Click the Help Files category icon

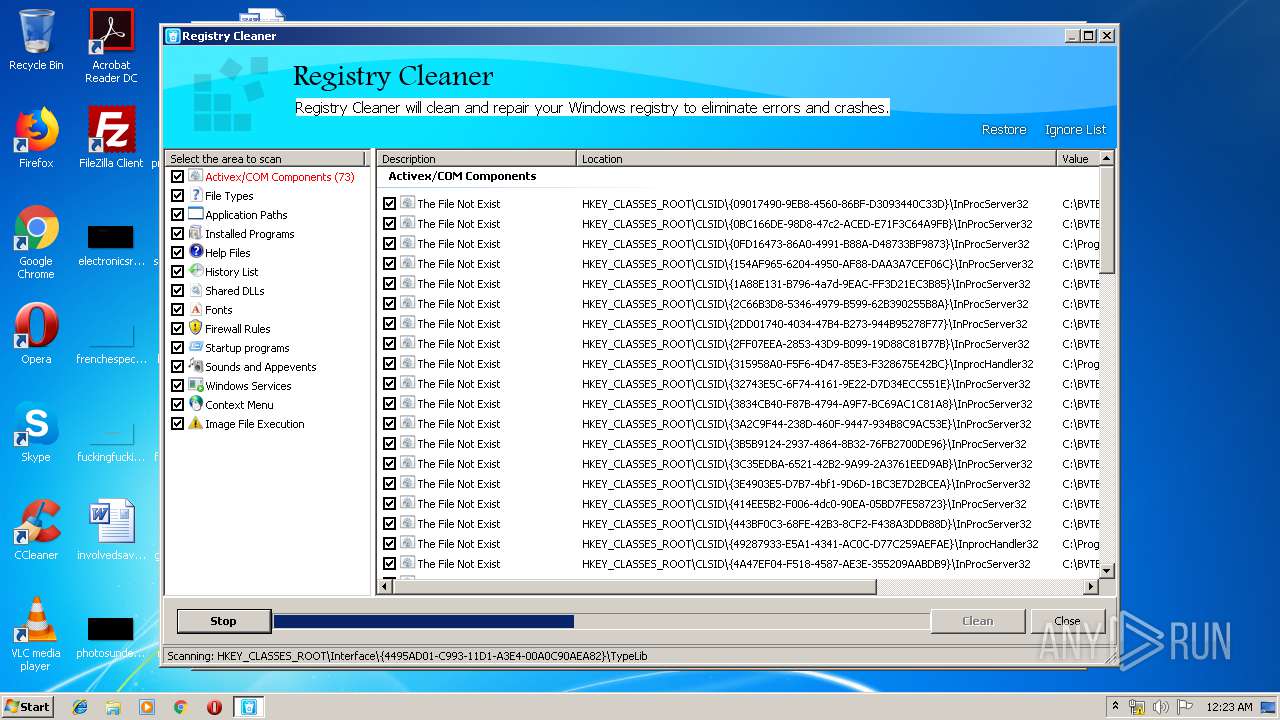pos(196,253)
